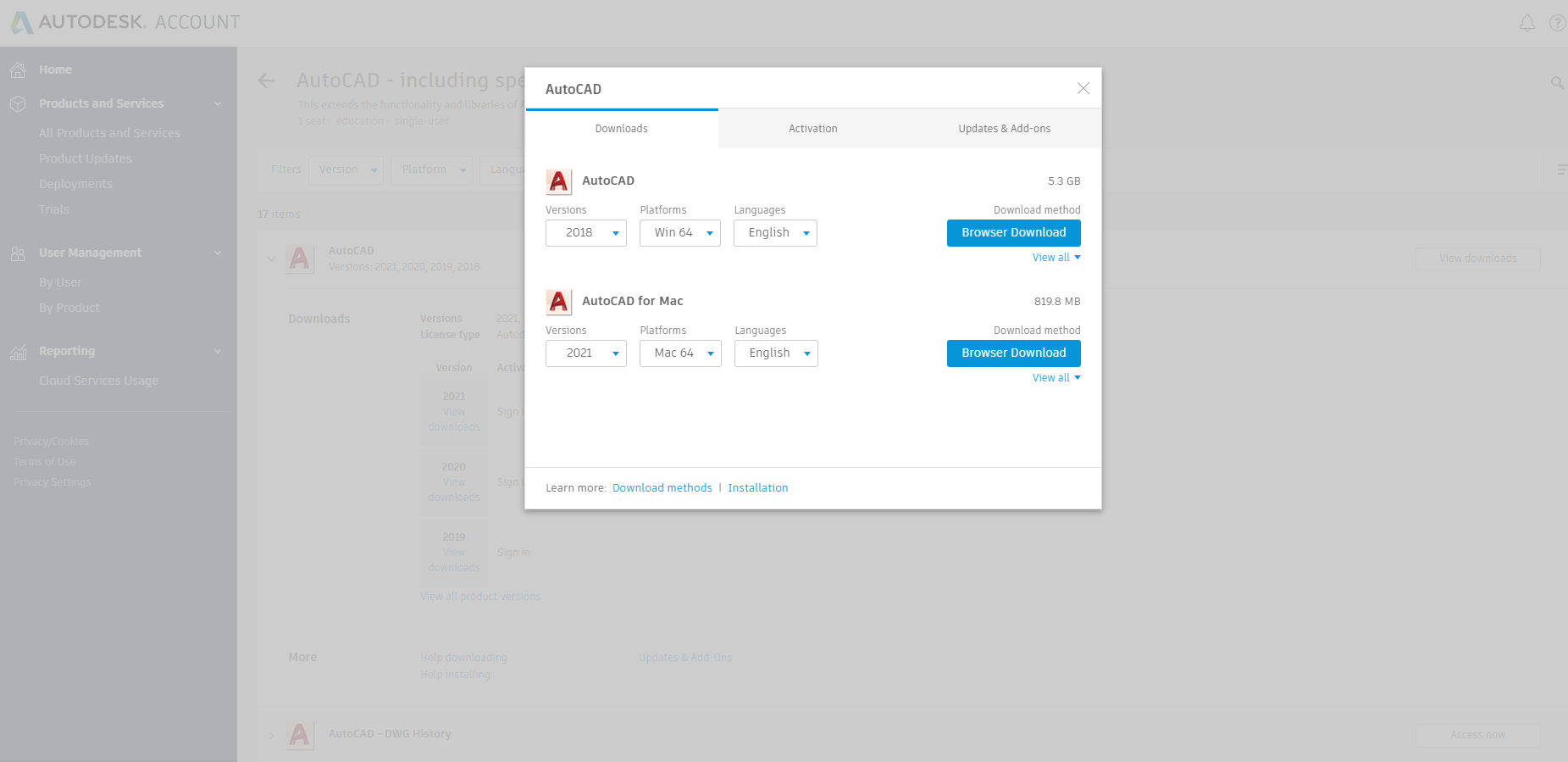Click the Home house icon in sidebar
This screenshot has width=1568, height=762.
tap(18, 70)
